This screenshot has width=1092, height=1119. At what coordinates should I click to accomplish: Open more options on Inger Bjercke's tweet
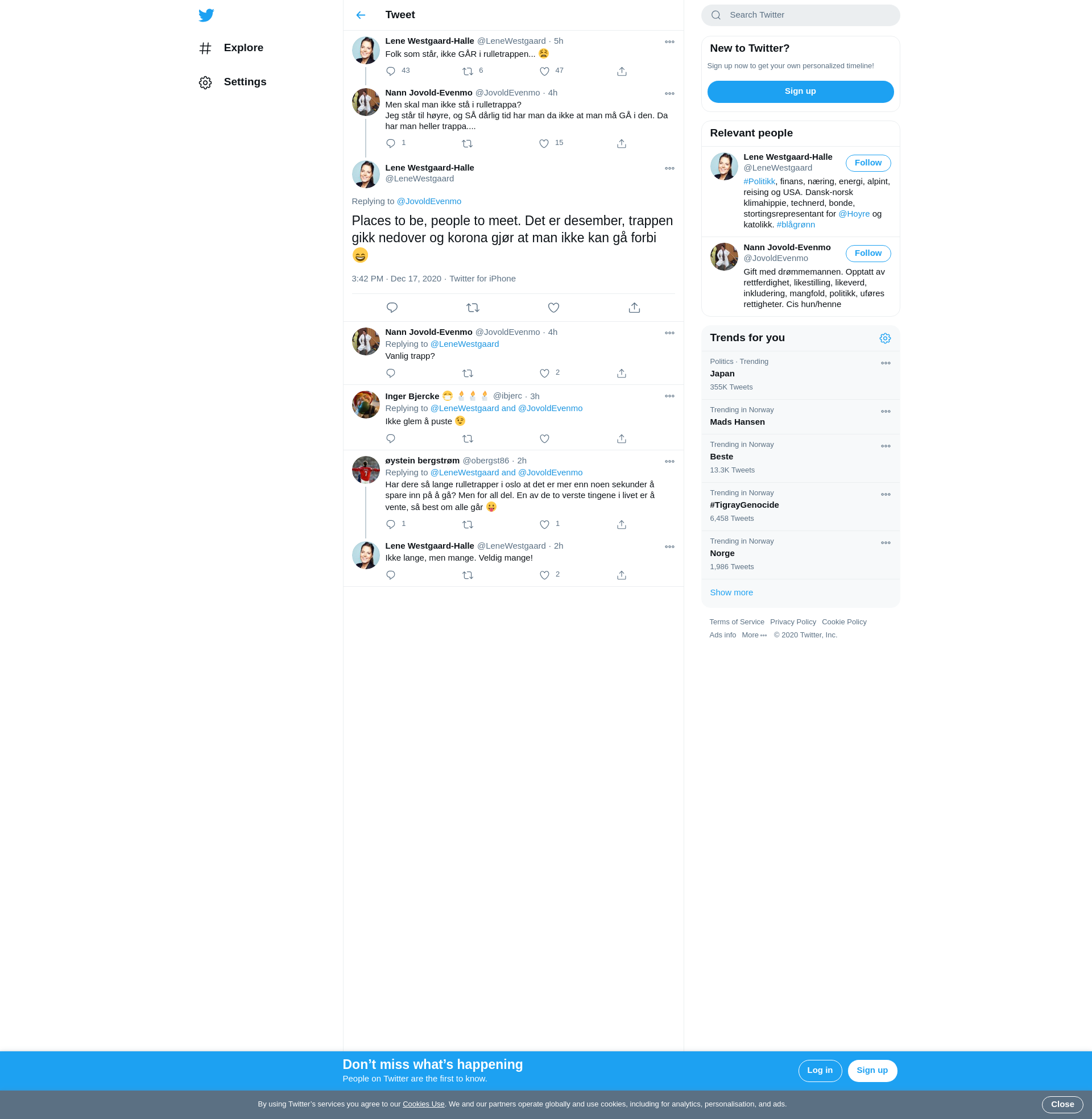click(x=669, y=396)
